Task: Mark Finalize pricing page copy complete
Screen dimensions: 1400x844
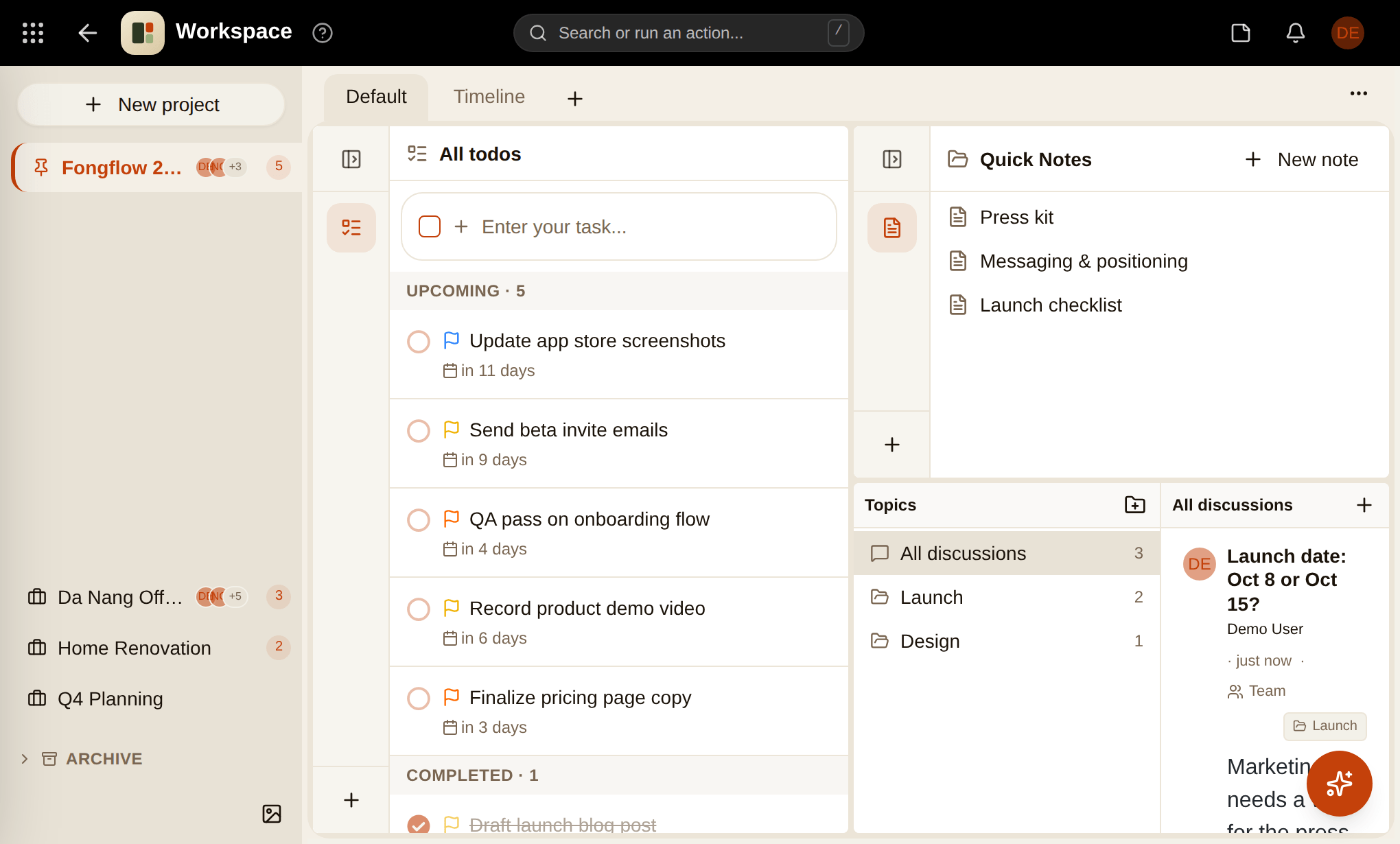Action: coord(419,699)
